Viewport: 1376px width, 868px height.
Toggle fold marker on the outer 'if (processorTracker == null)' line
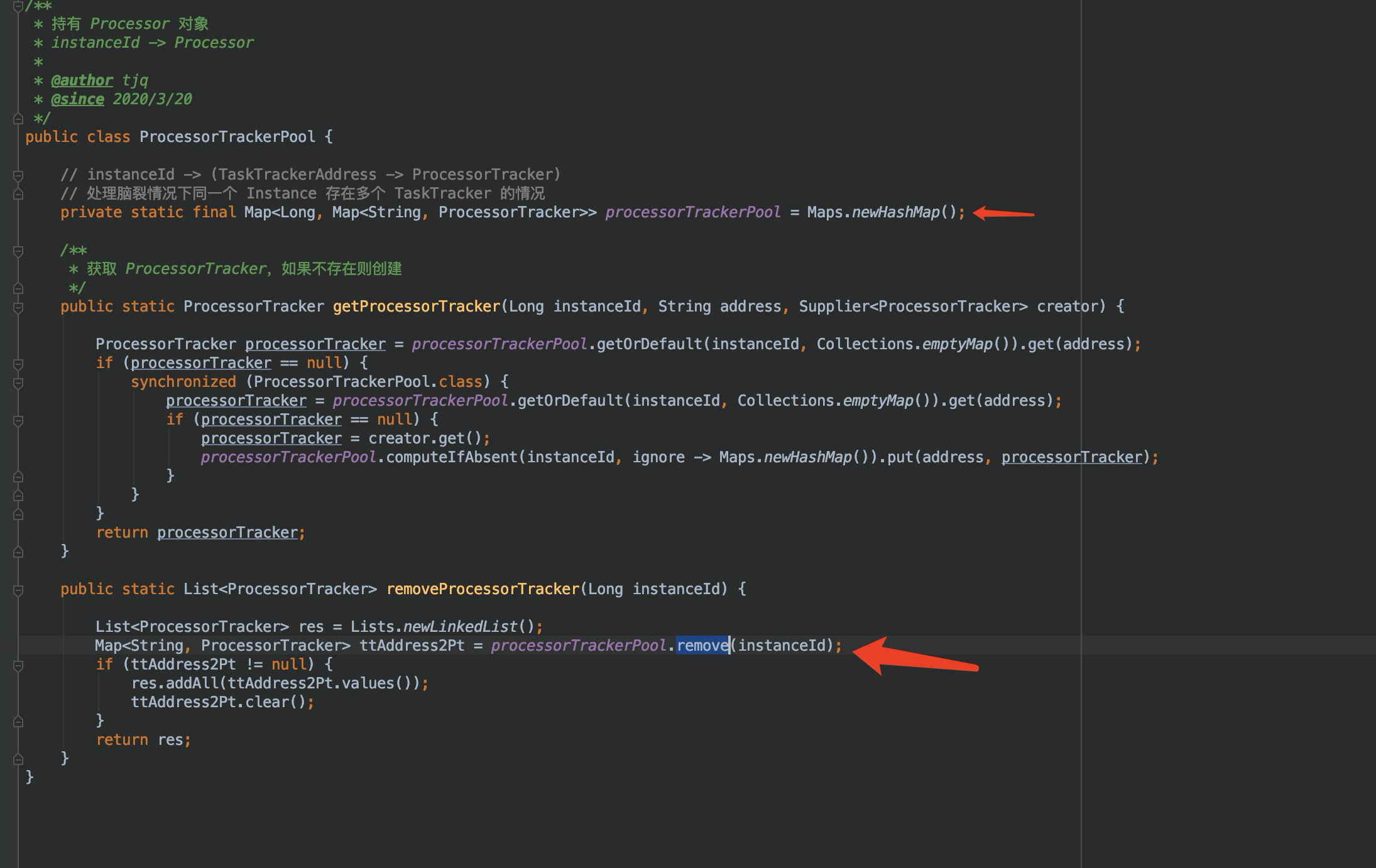point(18,364)
